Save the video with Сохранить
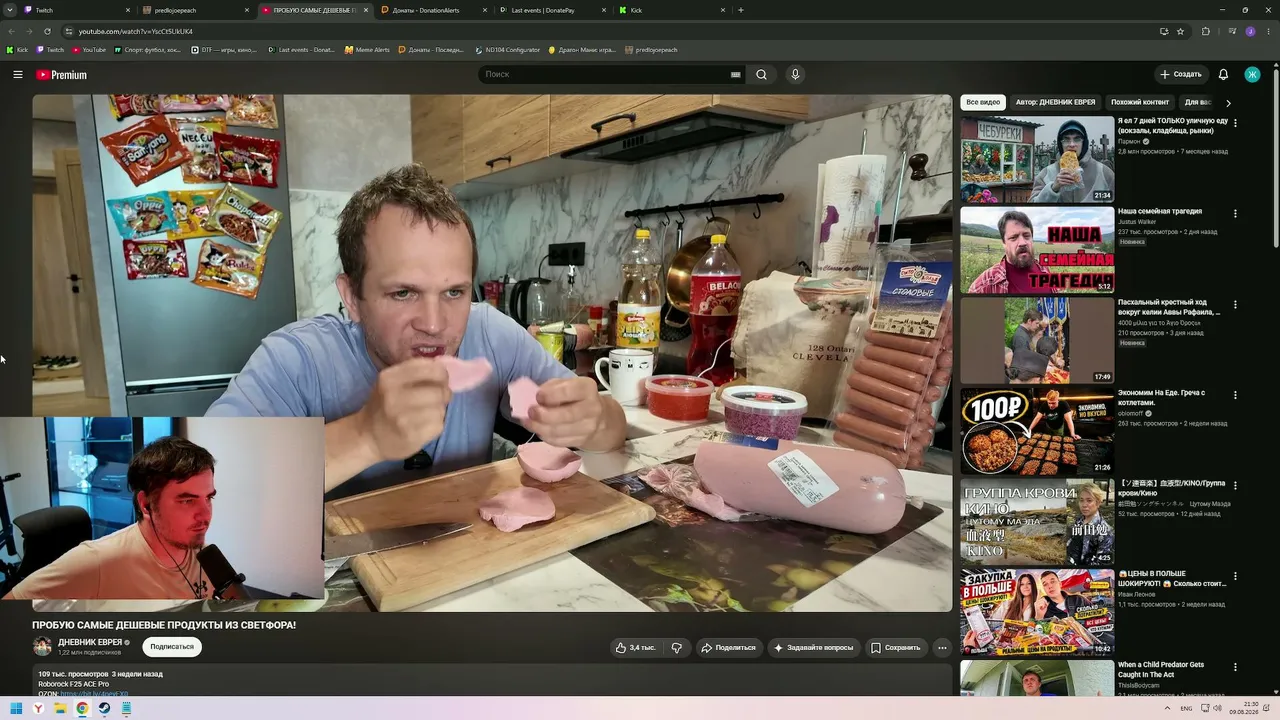The width and height of the screenshot is (1280, 720). click(895, 648)
